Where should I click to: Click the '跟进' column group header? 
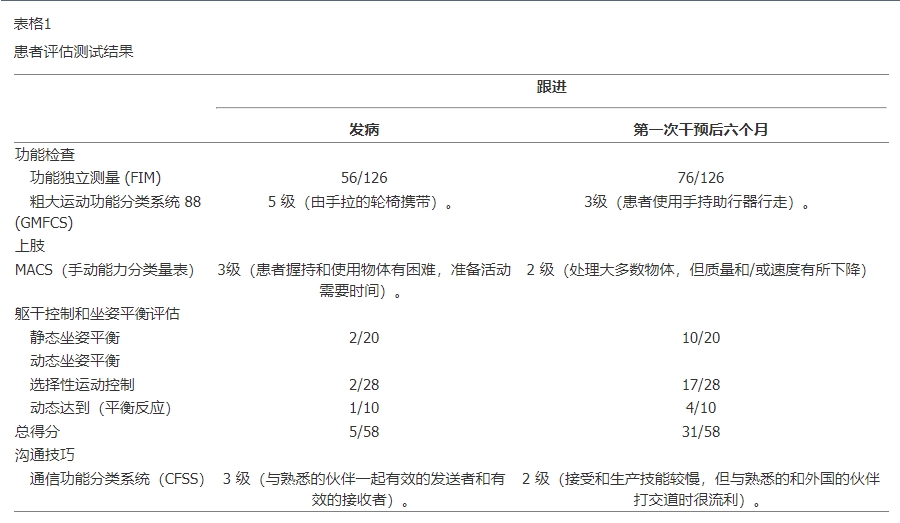[552, 87]
